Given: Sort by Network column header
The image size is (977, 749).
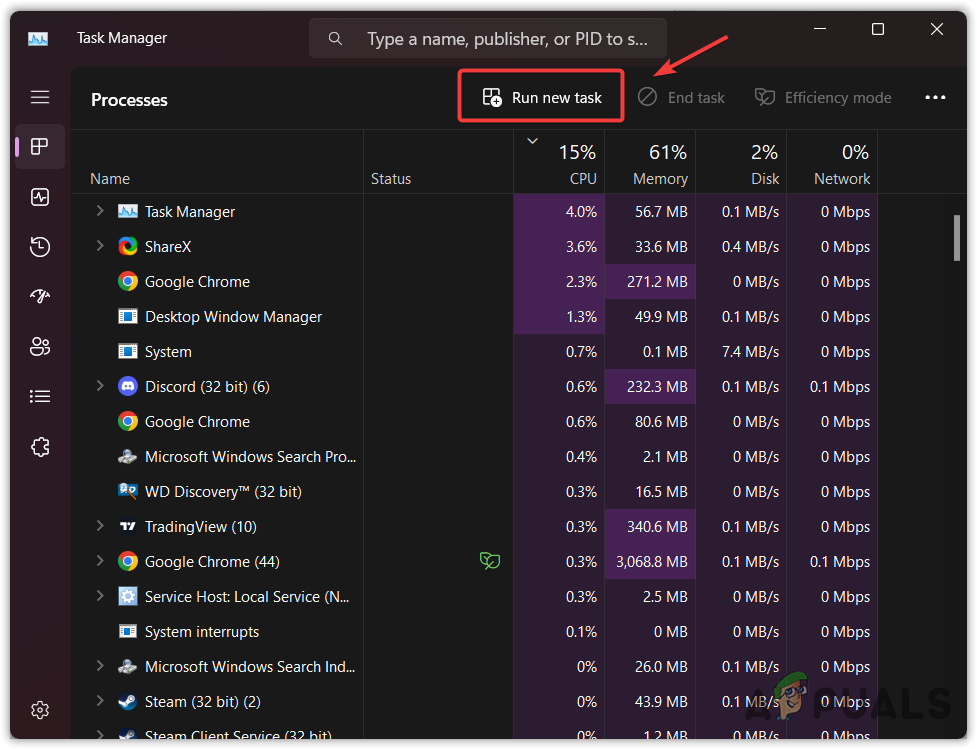Looking at the screenshot, I should click(832, 163).
